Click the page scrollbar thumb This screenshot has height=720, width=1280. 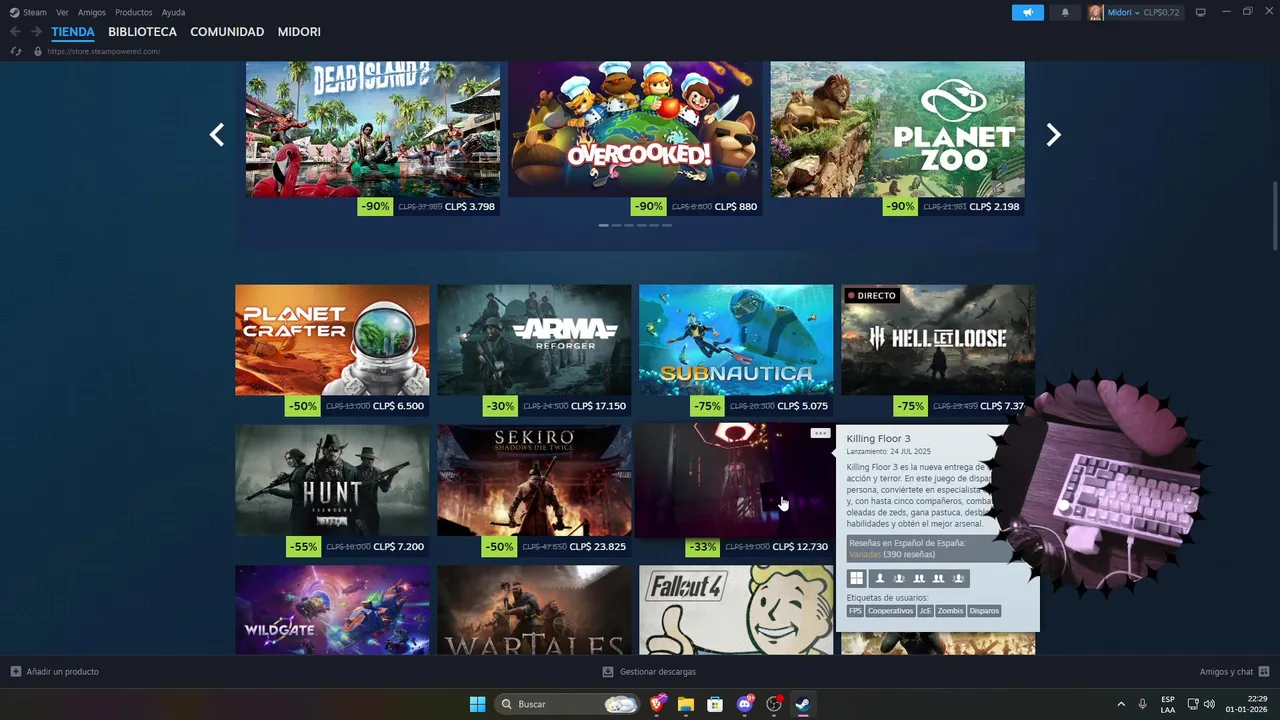coord(1274,215)
